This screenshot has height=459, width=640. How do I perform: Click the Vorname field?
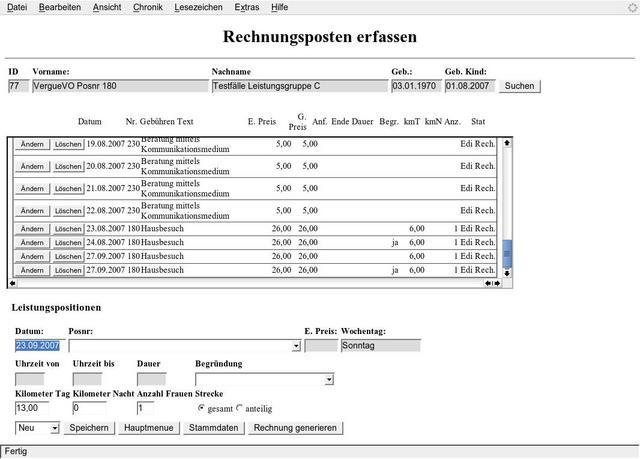tap(120, 86)
